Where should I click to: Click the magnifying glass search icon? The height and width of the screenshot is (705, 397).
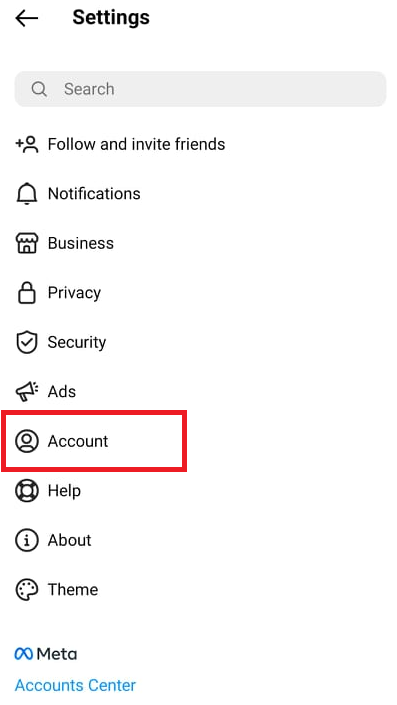[x=39, y=89]
